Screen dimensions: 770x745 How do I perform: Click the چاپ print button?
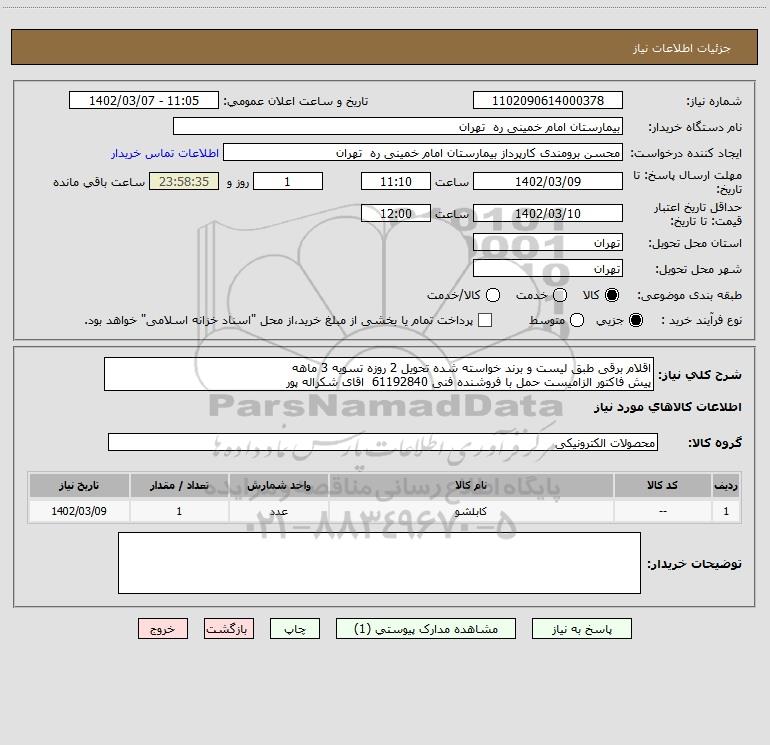point(295,629)
